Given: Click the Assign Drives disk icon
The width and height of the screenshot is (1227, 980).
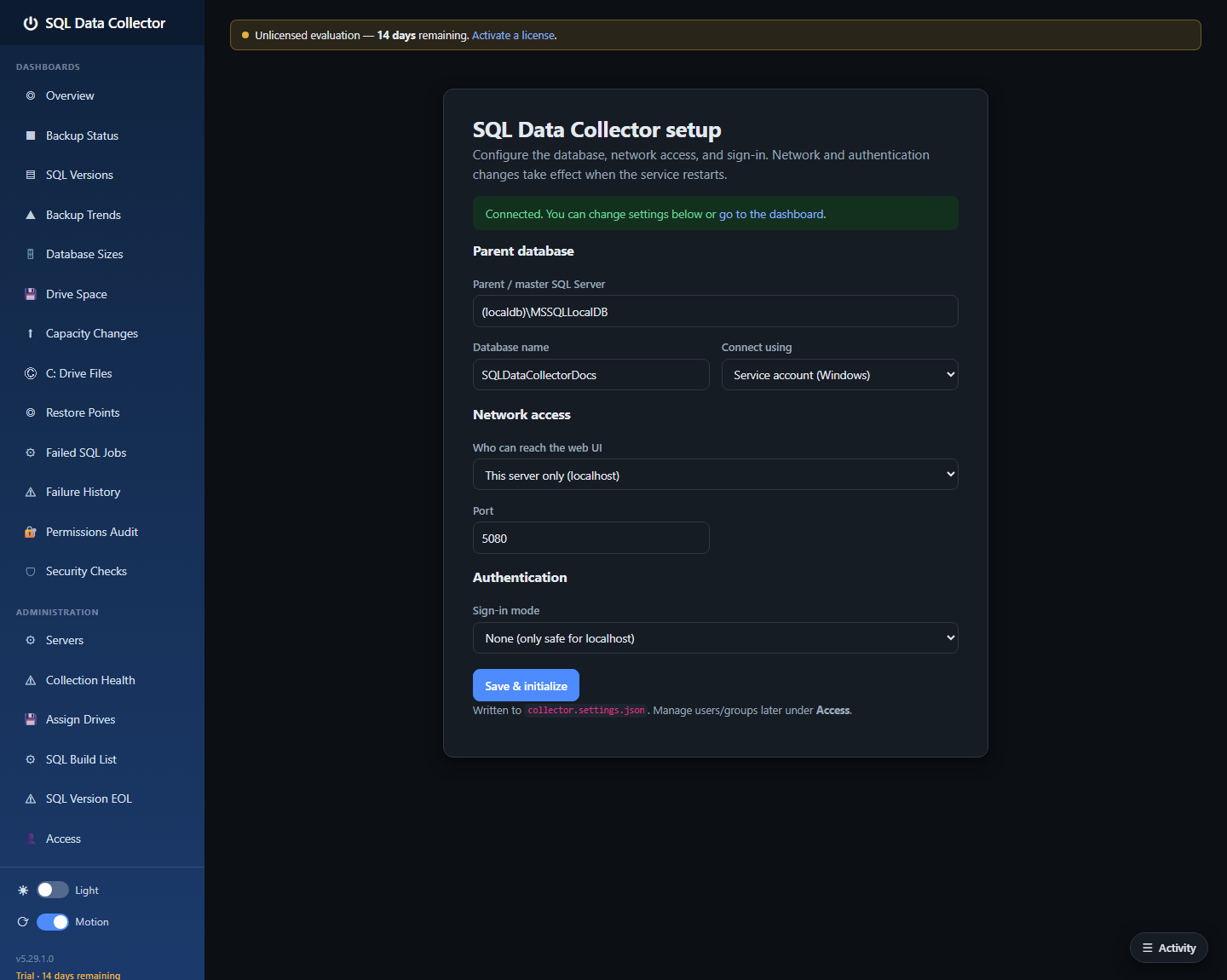Looking at the screenshot, I should click(x=31, y=719).
